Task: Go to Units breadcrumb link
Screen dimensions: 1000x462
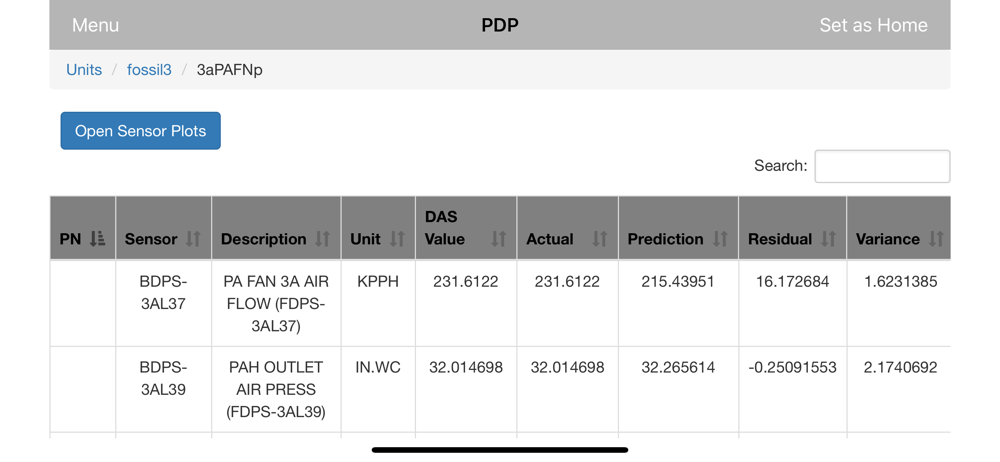Action: [84, 70]
